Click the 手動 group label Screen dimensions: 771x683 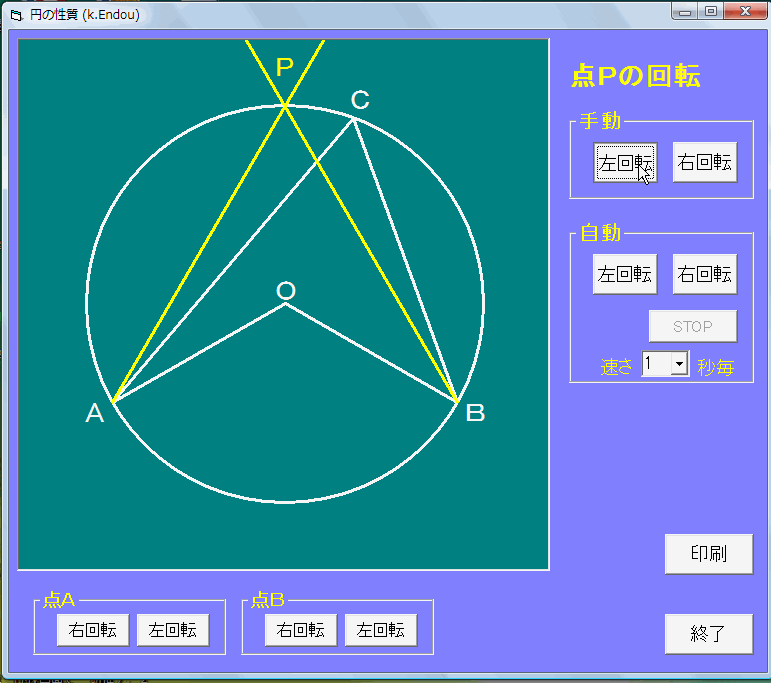(600, 120)
